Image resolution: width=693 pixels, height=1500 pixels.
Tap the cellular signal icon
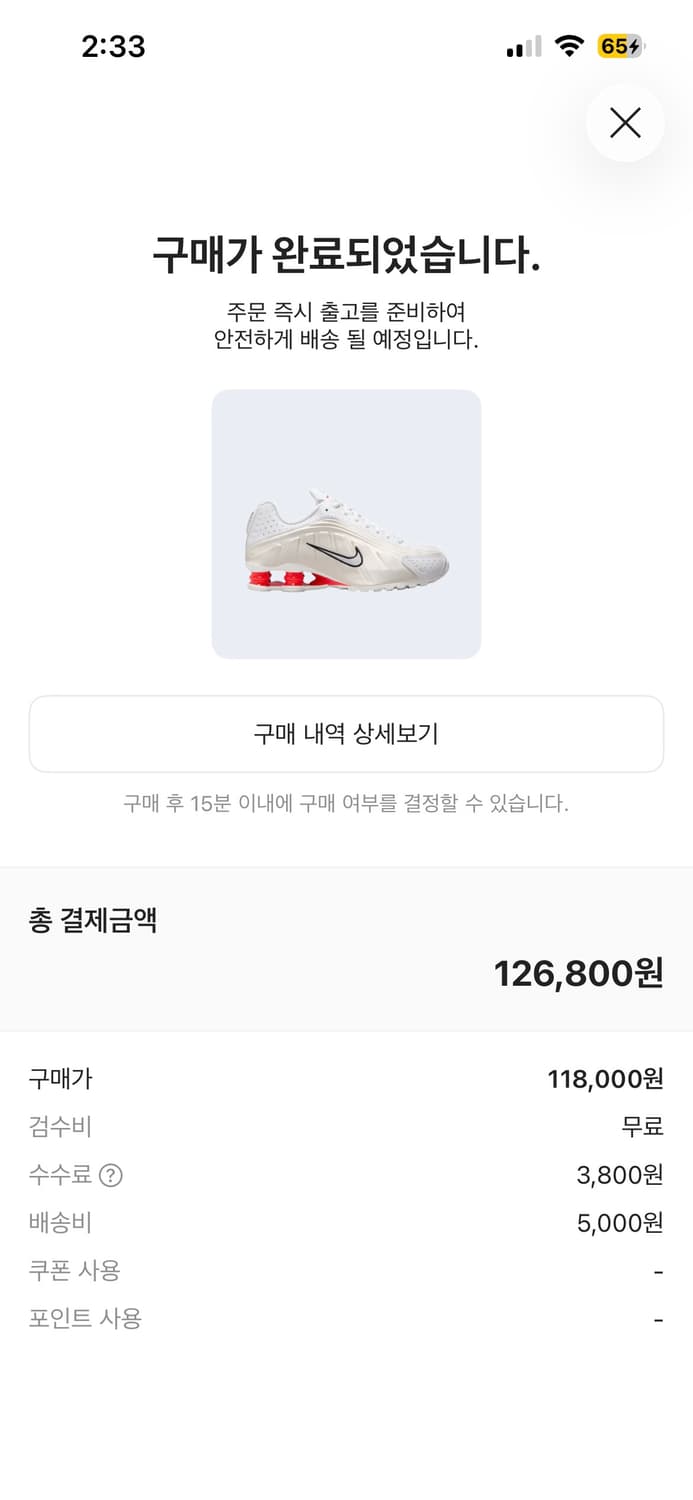pyautogui.click(x=520, y=47)
